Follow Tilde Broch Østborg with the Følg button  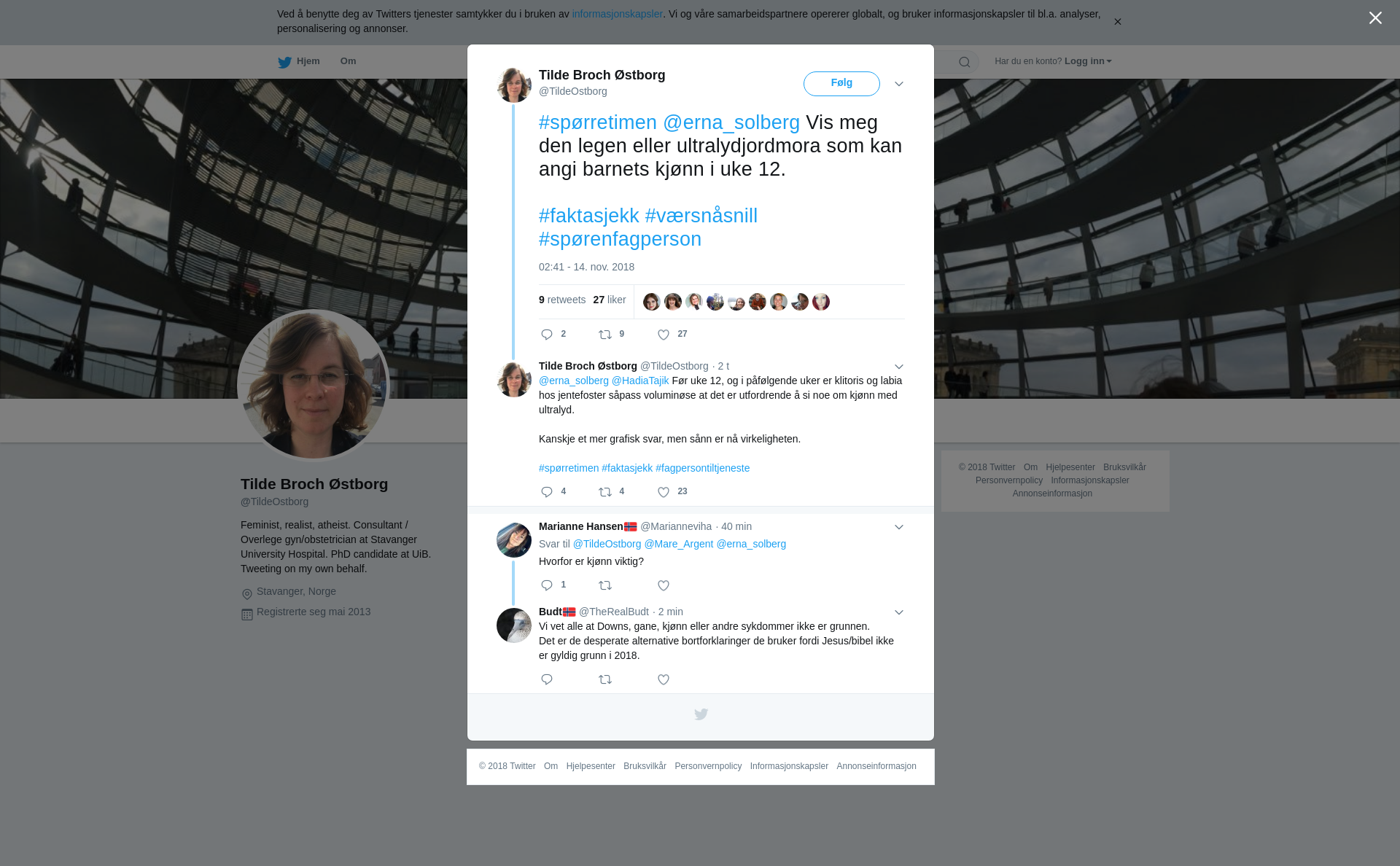pyautogui.click(x=841, y=84)
